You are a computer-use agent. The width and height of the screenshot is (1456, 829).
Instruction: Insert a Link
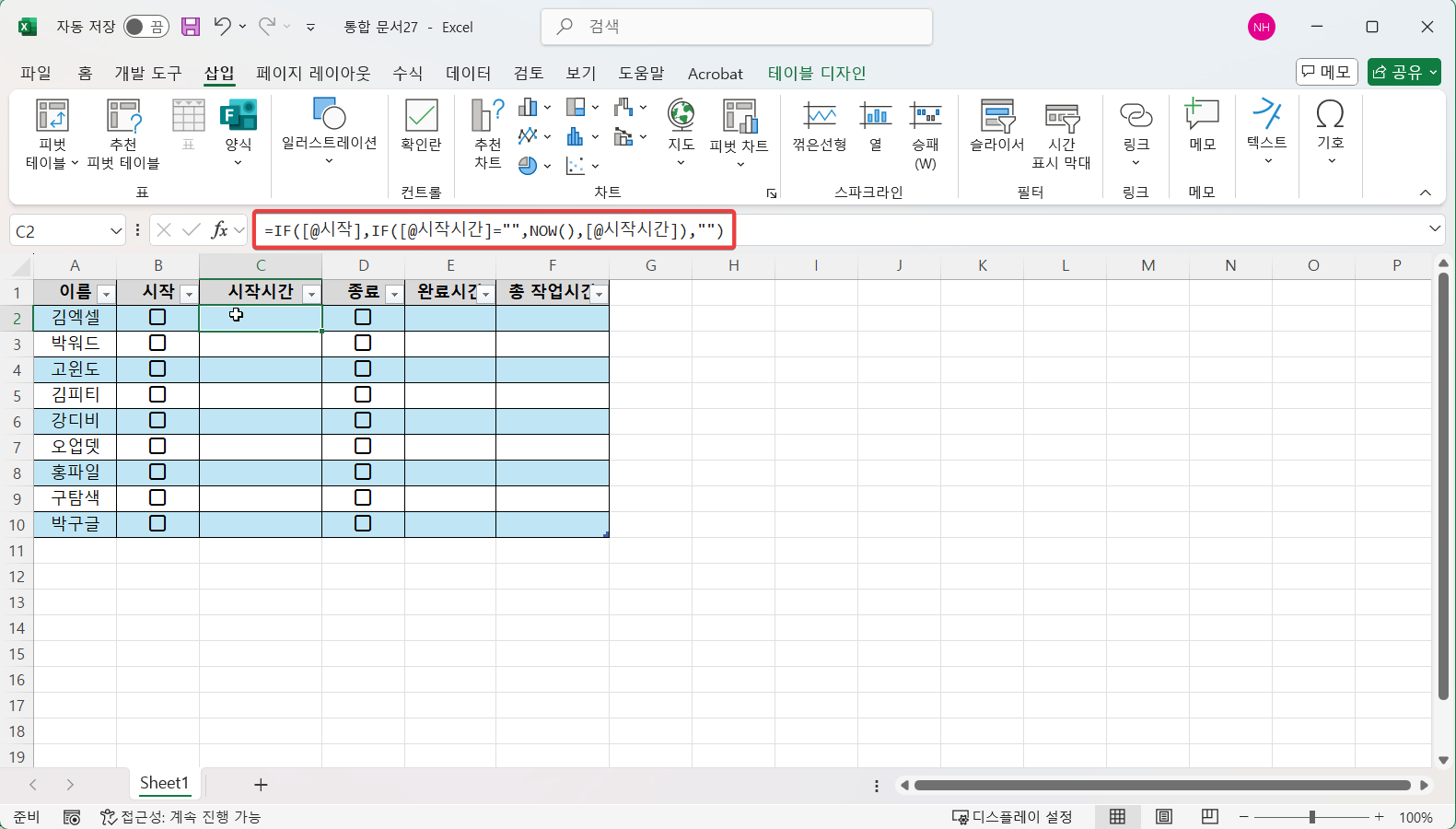(x=1136, y=133)
